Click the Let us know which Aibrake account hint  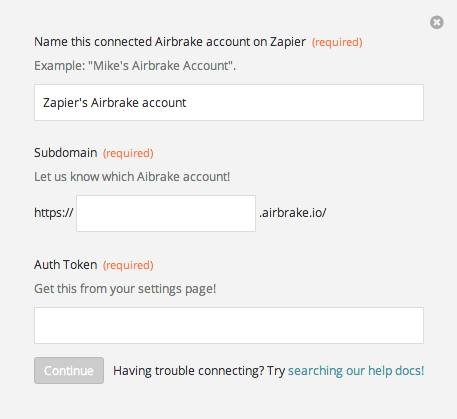(x=132, y=177)
